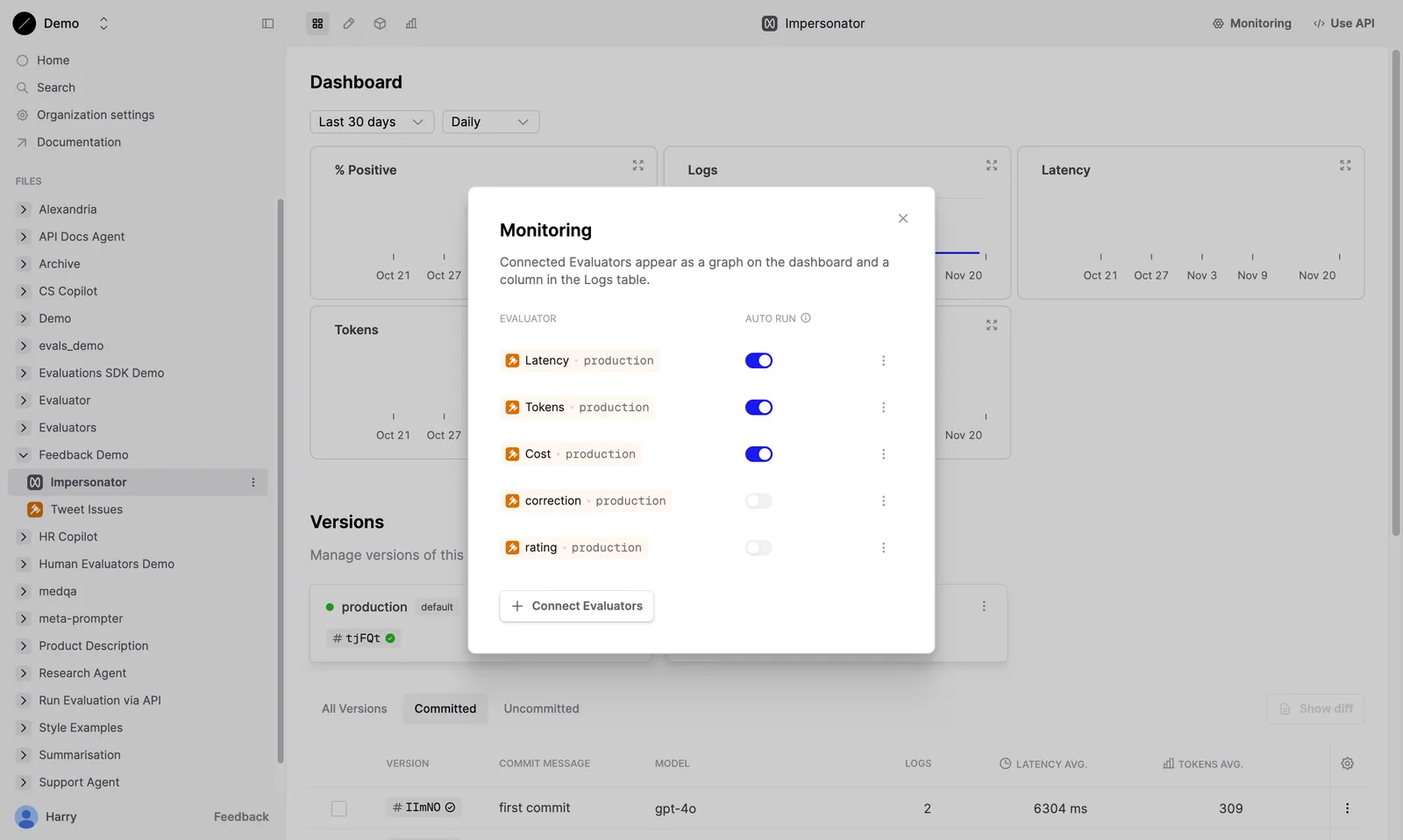Image resolution: width=1403 pixels, height=840 pixels.
Task: Click the Monitoring button in header
Action: pyautogui.click(x=1251, y=24)
